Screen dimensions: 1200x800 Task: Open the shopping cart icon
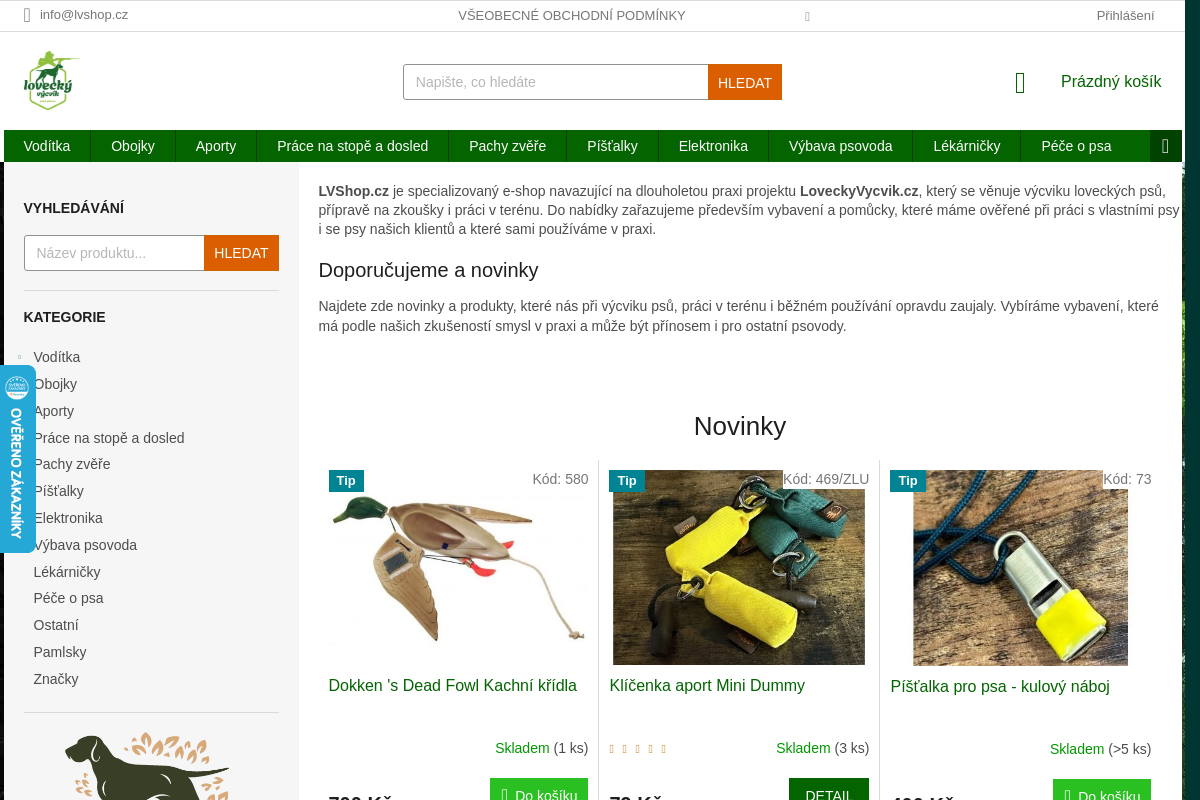[x=1020, y=82]
